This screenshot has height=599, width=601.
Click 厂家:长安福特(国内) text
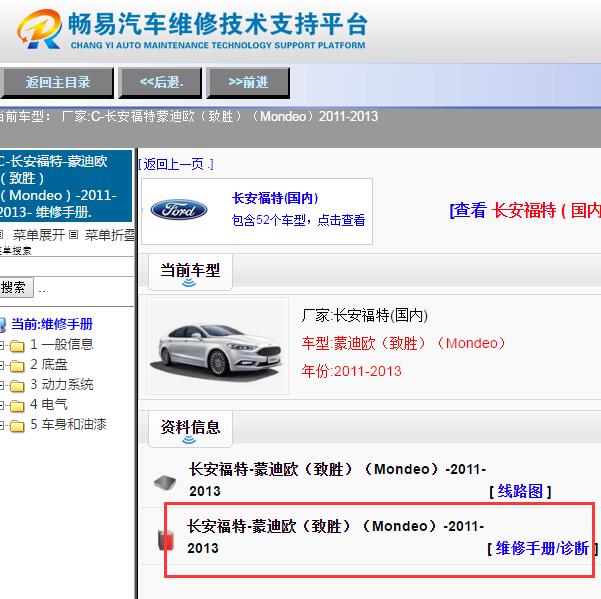coord(365,315)
